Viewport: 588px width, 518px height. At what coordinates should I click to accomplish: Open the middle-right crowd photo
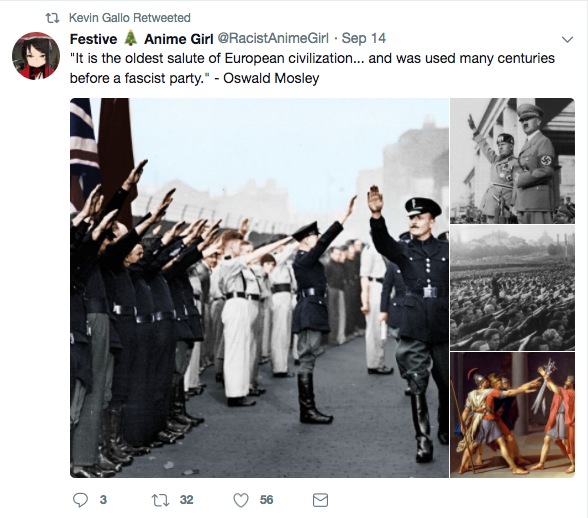512,288
